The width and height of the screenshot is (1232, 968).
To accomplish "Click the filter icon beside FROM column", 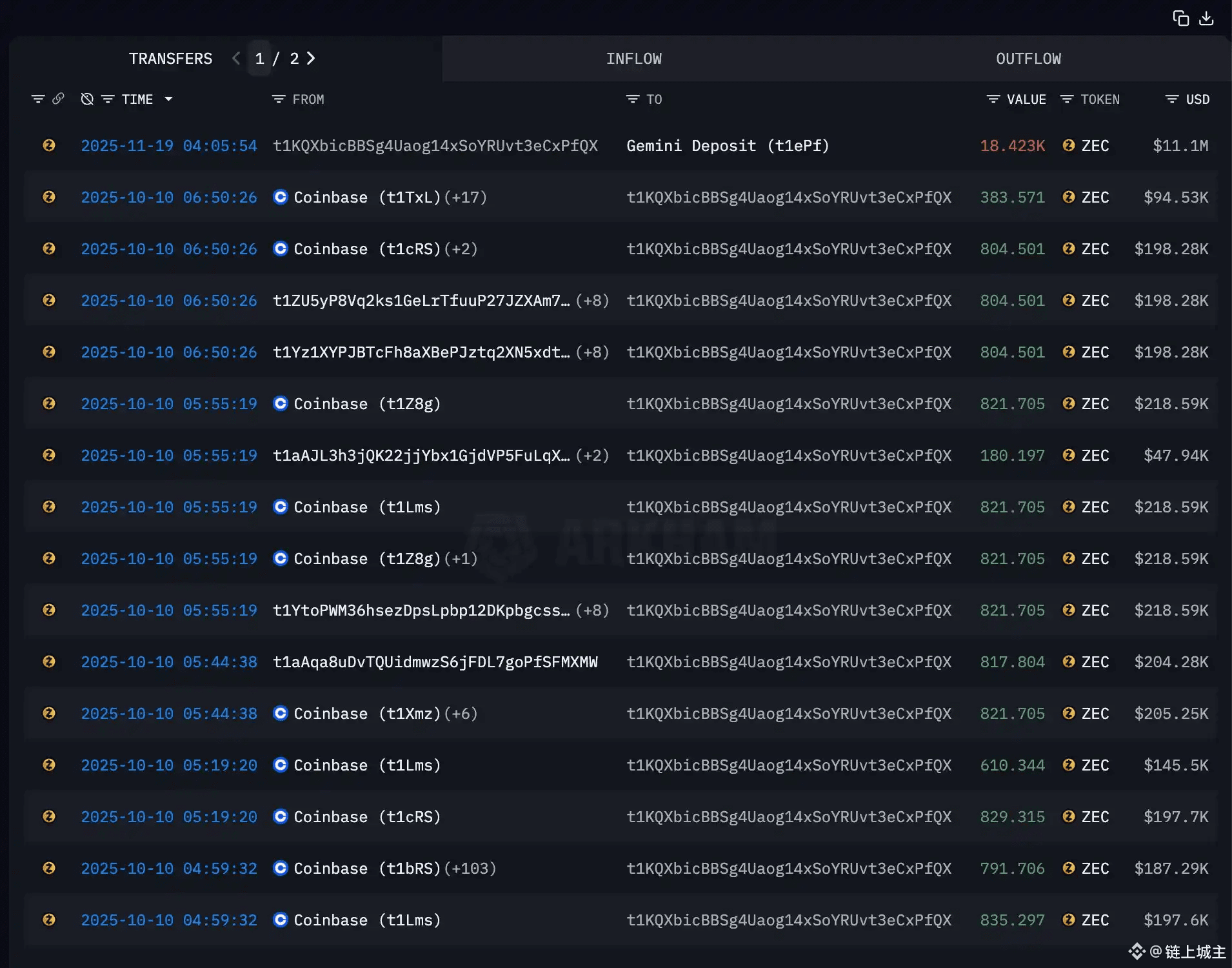I will pos(278,99).
